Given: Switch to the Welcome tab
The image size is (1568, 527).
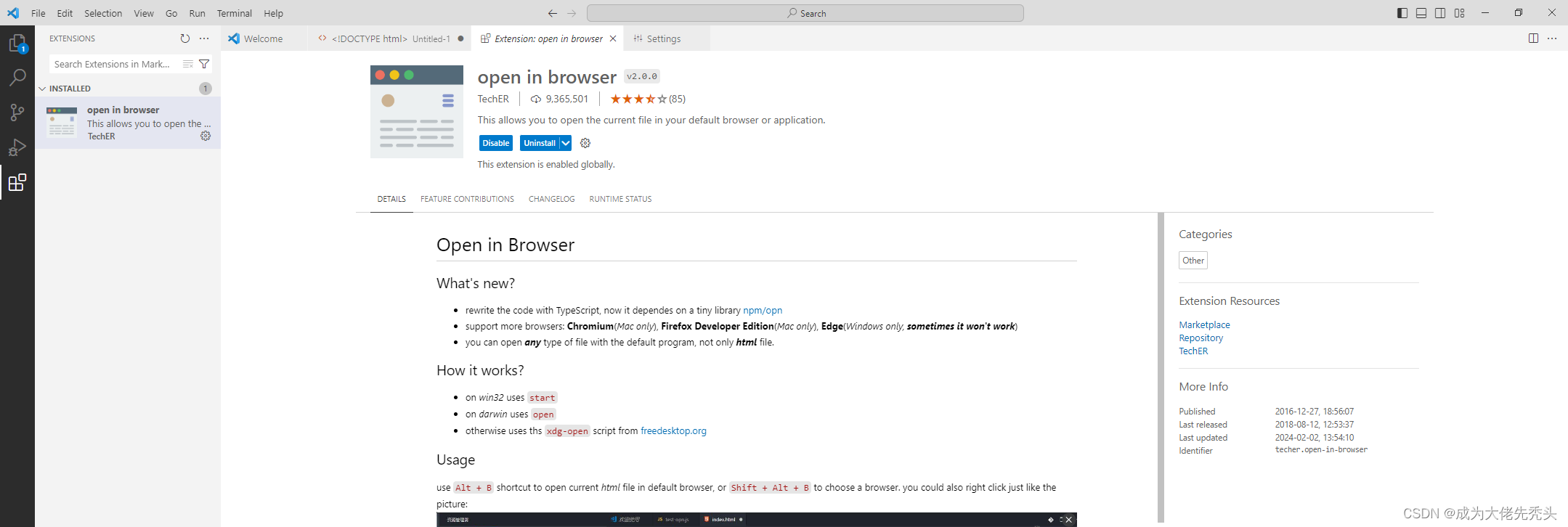Looking at the screenshot, I should point(264,38).
